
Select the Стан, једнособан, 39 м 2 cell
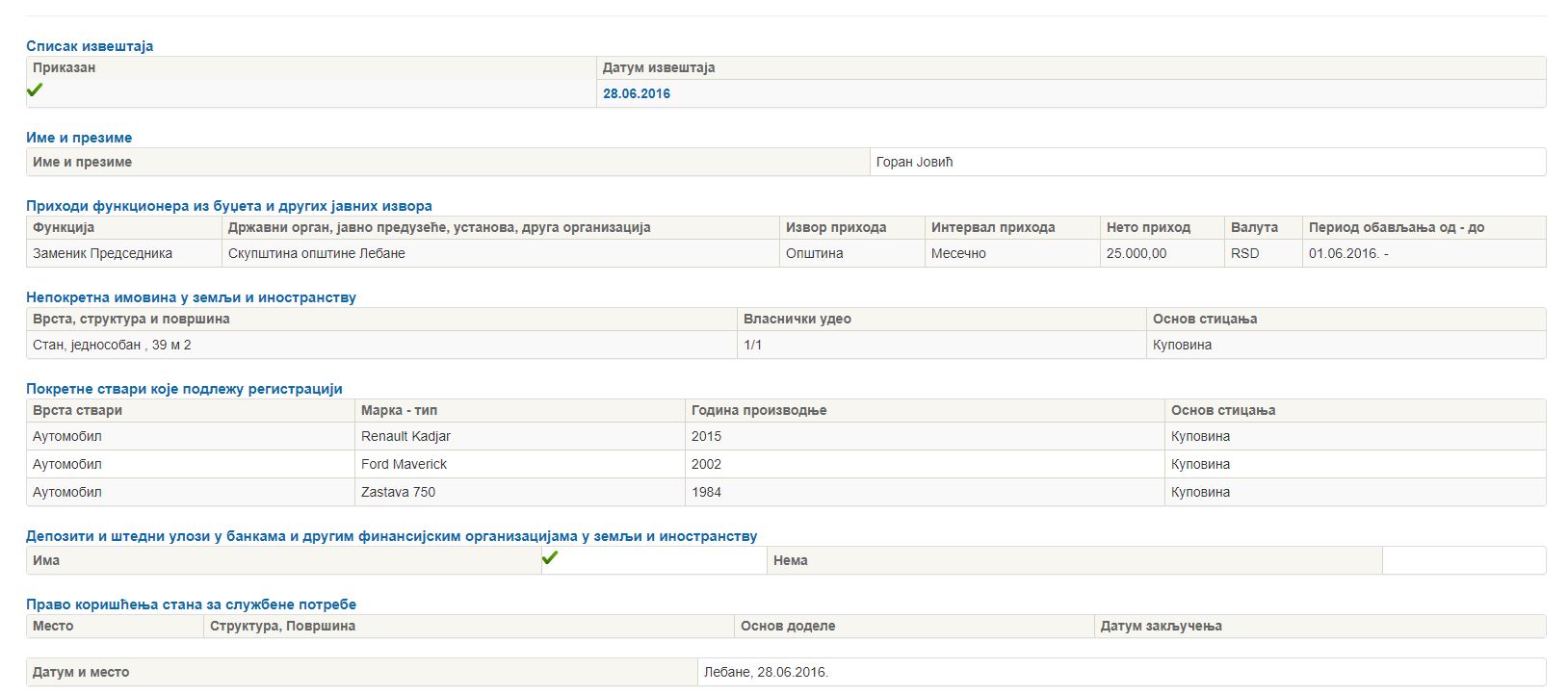click(112, 345)
